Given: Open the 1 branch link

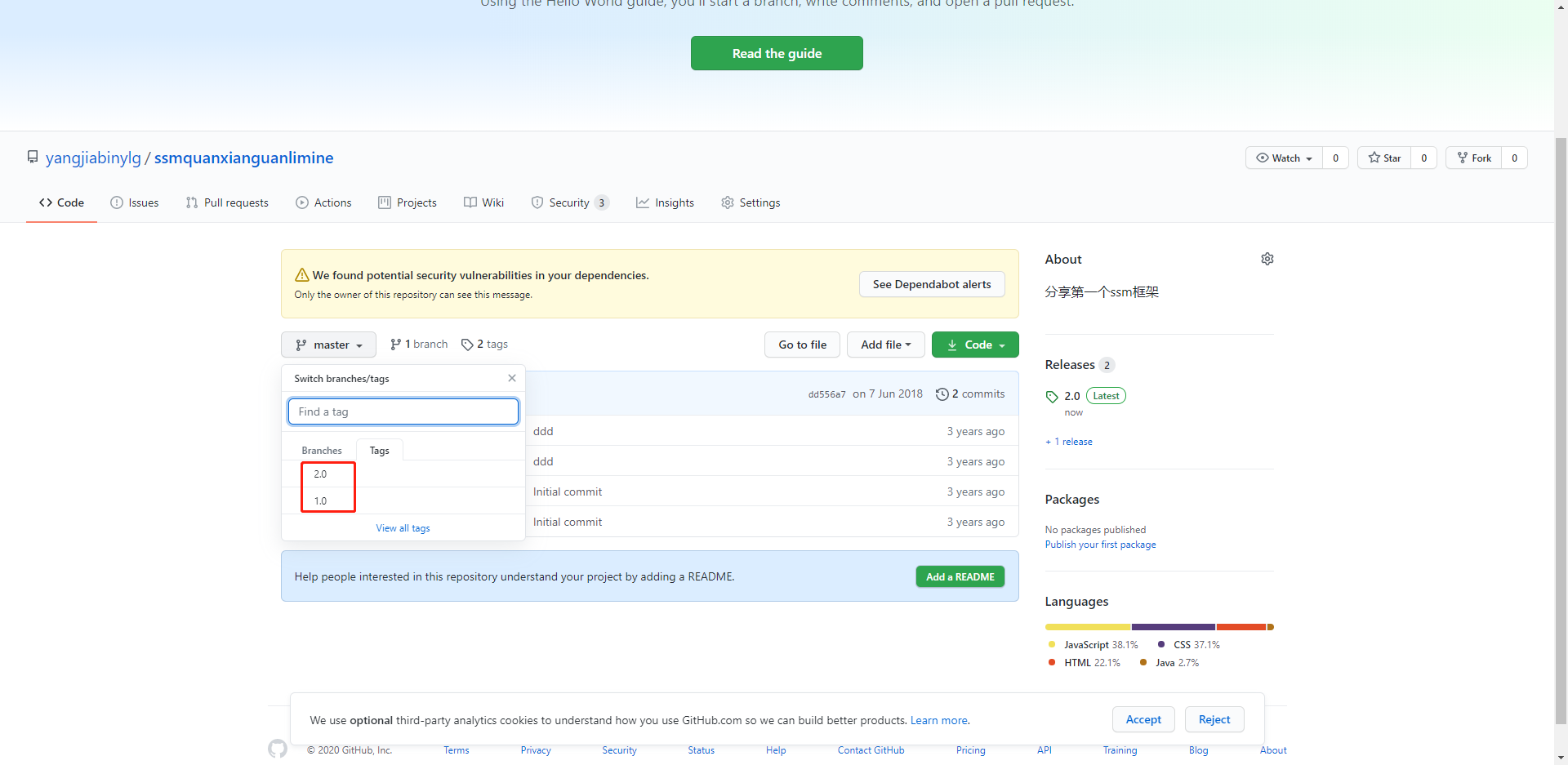Looking at the screenshot, I should pos(419,344).
